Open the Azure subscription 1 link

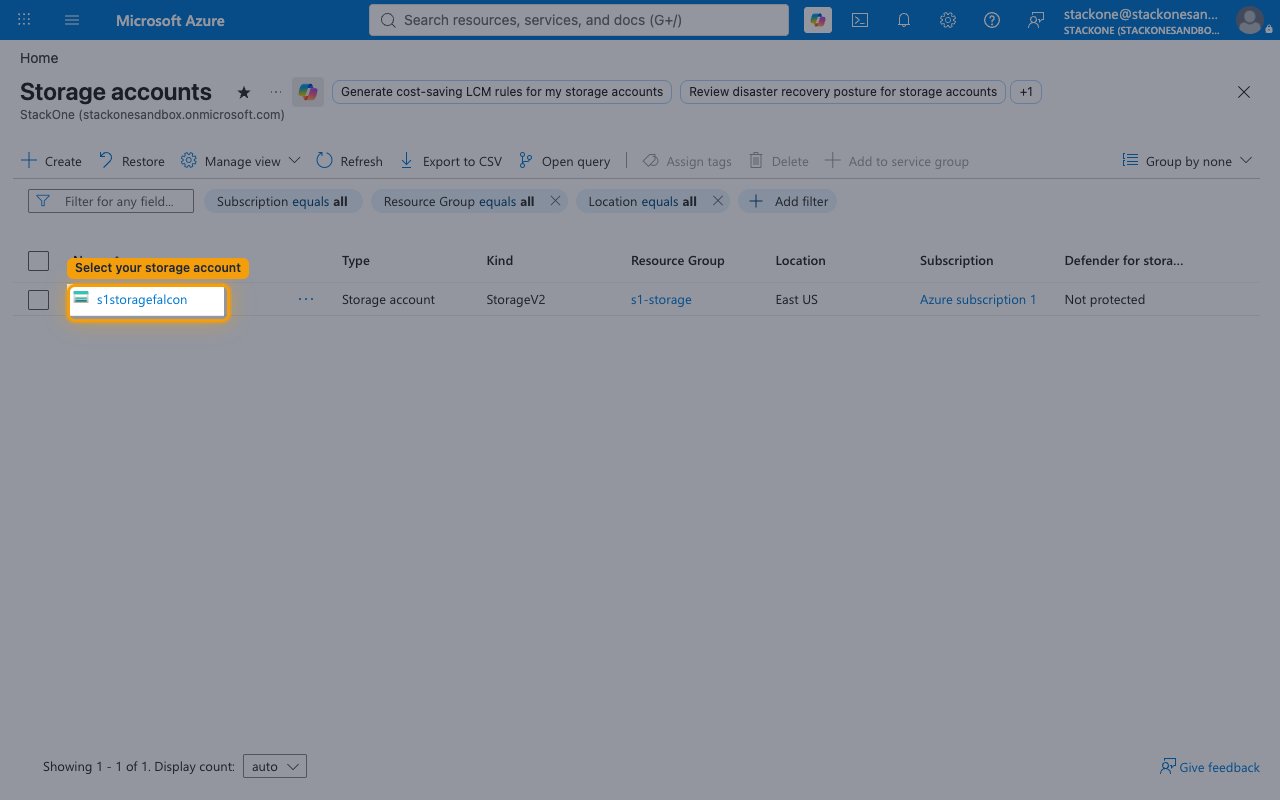(x=978, y=299)
